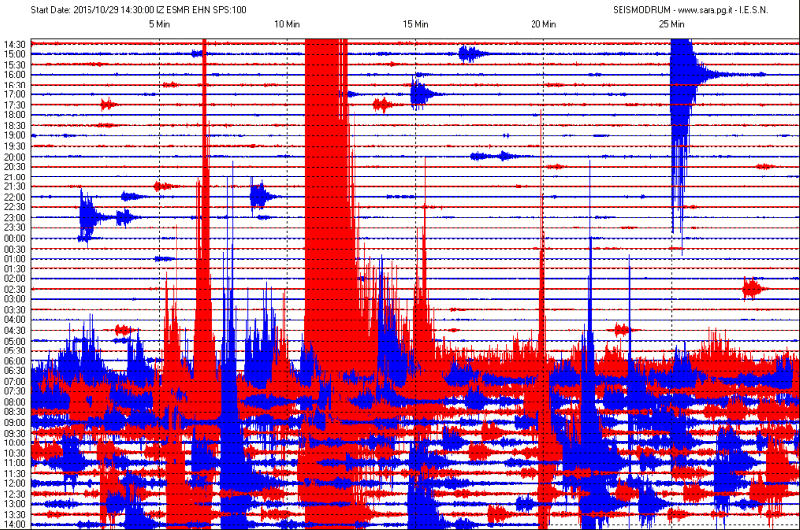
Task: Click the 10 Min time axis marker
Action: click(x=287, y=23)
